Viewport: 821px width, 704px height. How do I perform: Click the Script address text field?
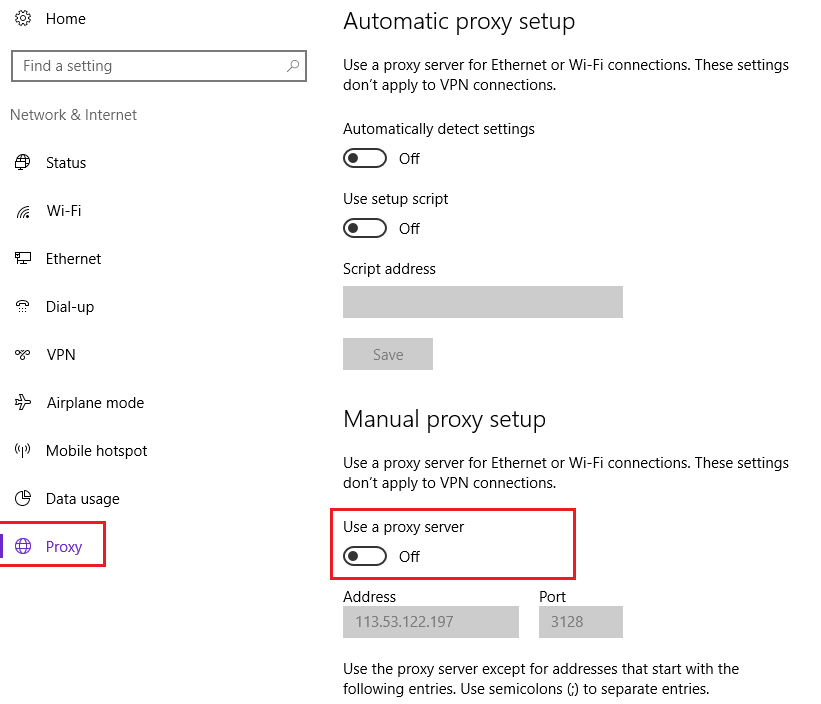point(482,302)
